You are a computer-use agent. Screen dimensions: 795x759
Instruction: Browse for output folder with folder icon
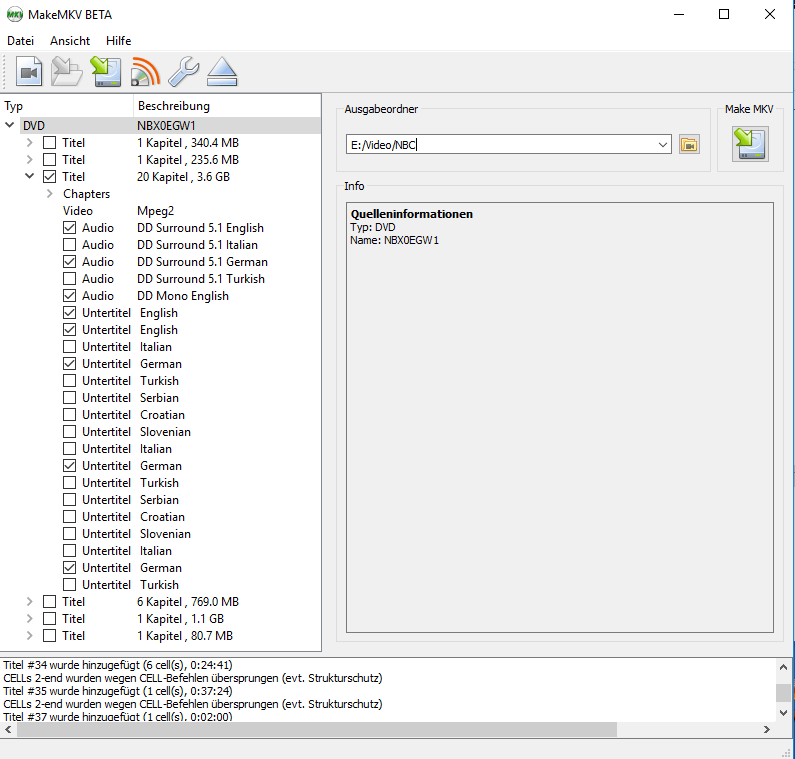[689, 145]
